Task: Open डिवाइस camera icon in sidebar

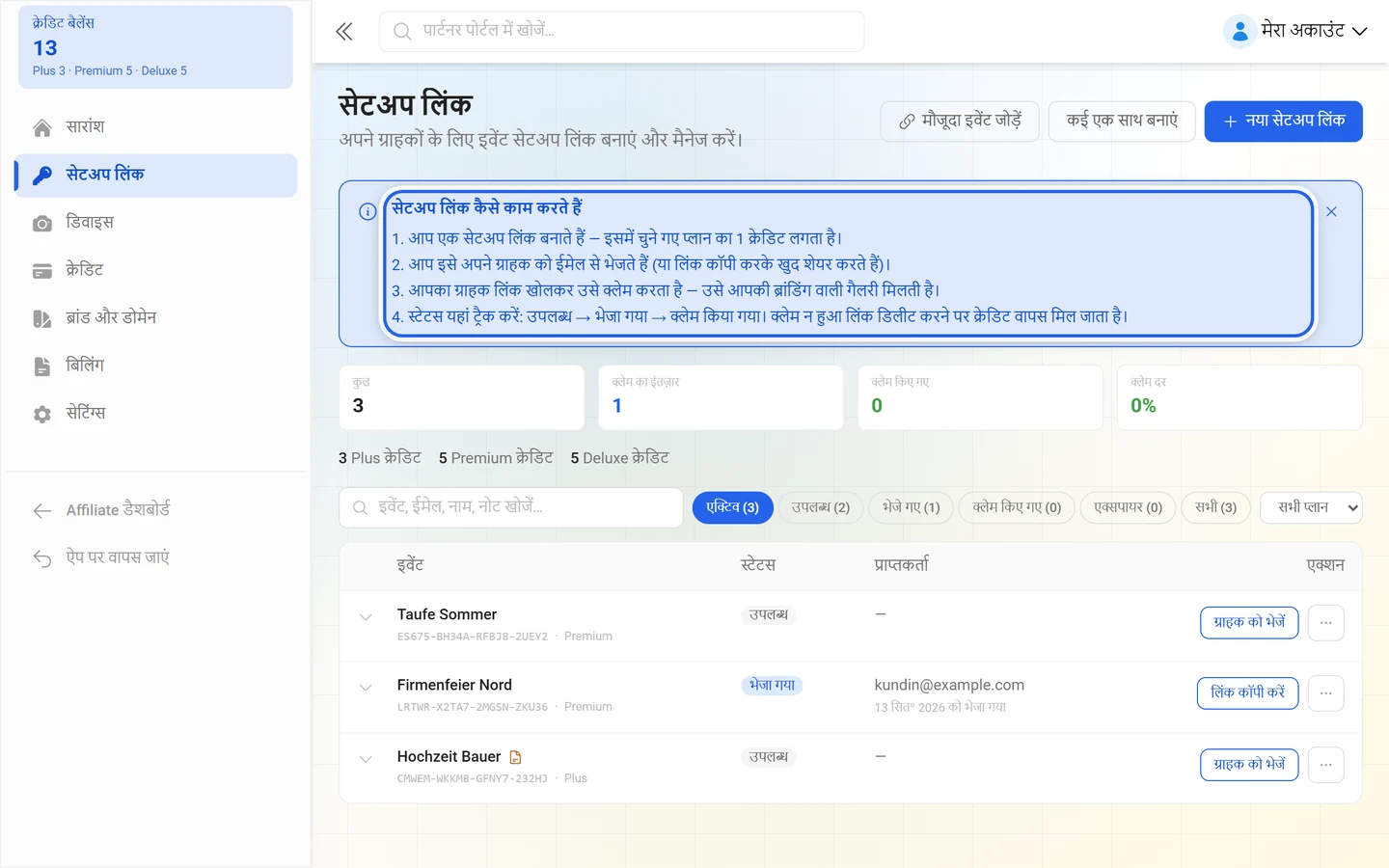Action: (42, 223)
